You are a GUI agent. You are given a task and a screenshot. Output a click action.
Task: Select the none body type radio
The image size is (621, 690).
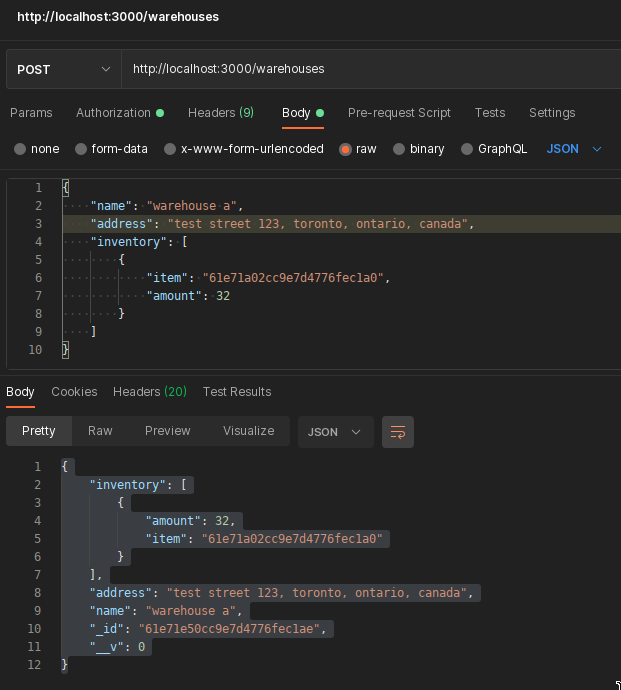point(20,149)
